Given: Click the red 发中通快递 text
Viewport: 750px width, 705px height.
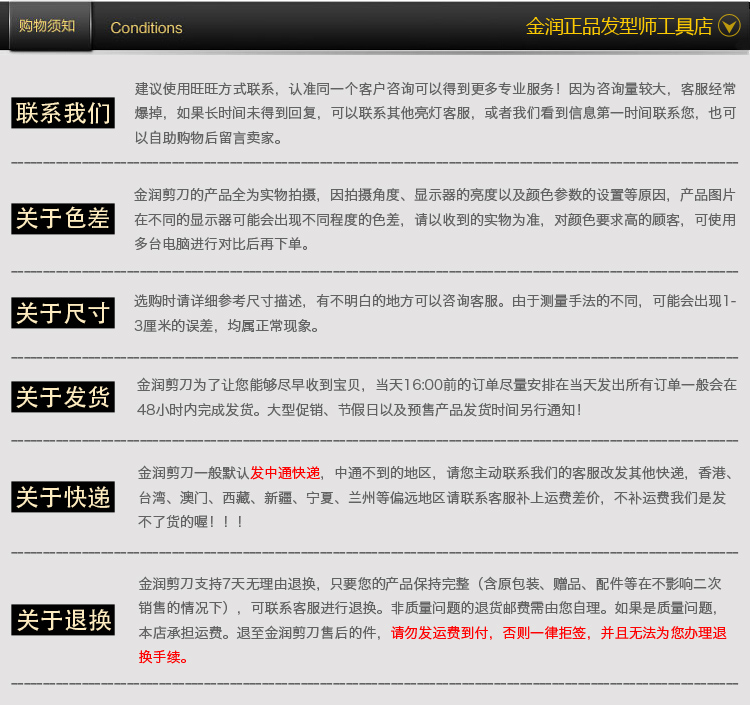Looking at the screenshot, I should (285, 473).
